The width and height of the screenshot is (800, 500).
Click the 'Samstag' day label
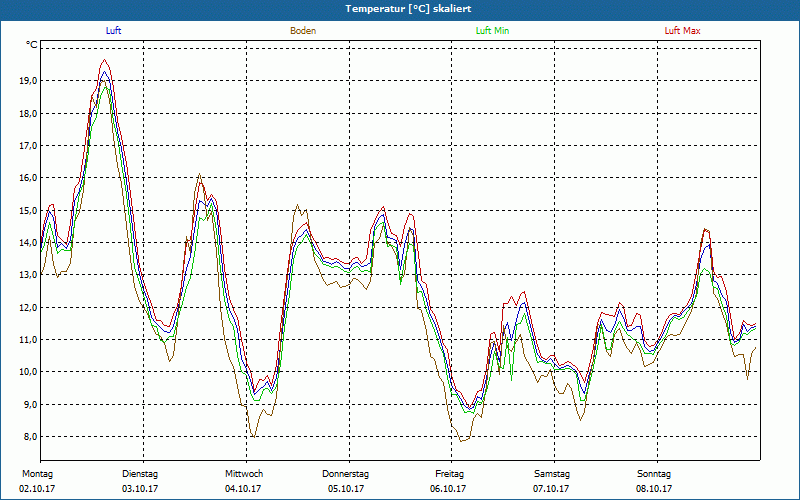point(552,474)
